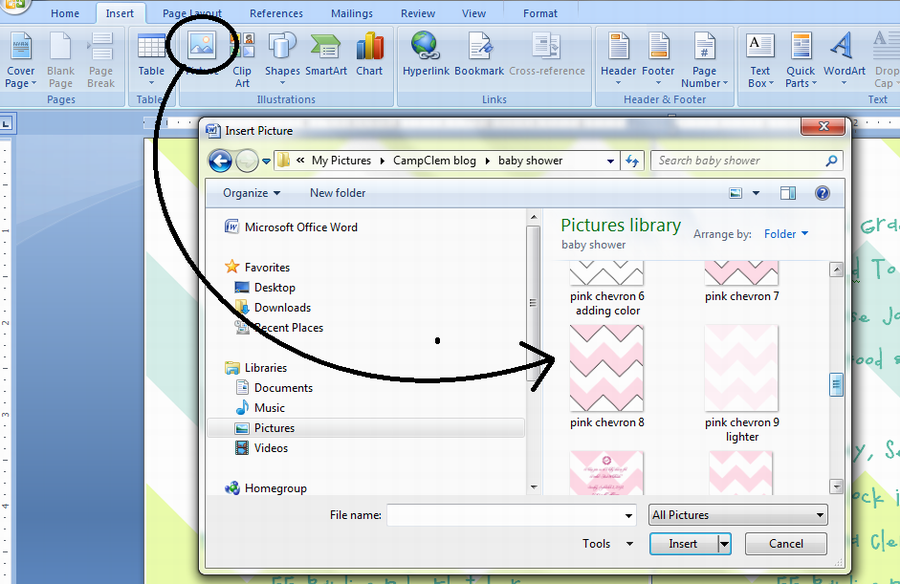This screenshot has height=584, width=900.
Task: Open the recent pages dropdown arrow
Action: (266, 162)
